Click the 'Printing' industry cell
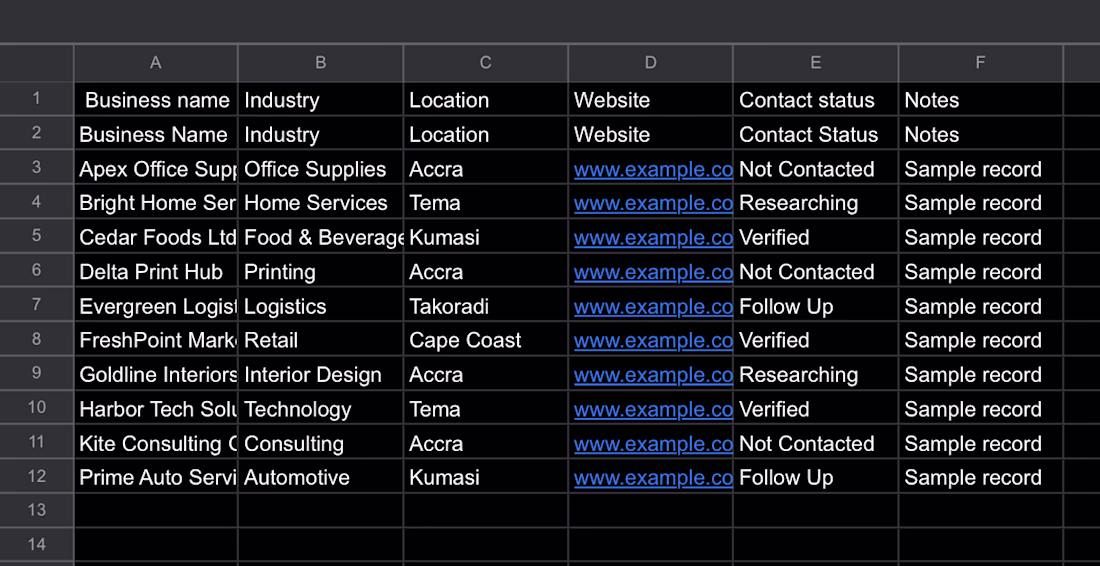This screenshot has width=1100, height=566. click(321, 271)
